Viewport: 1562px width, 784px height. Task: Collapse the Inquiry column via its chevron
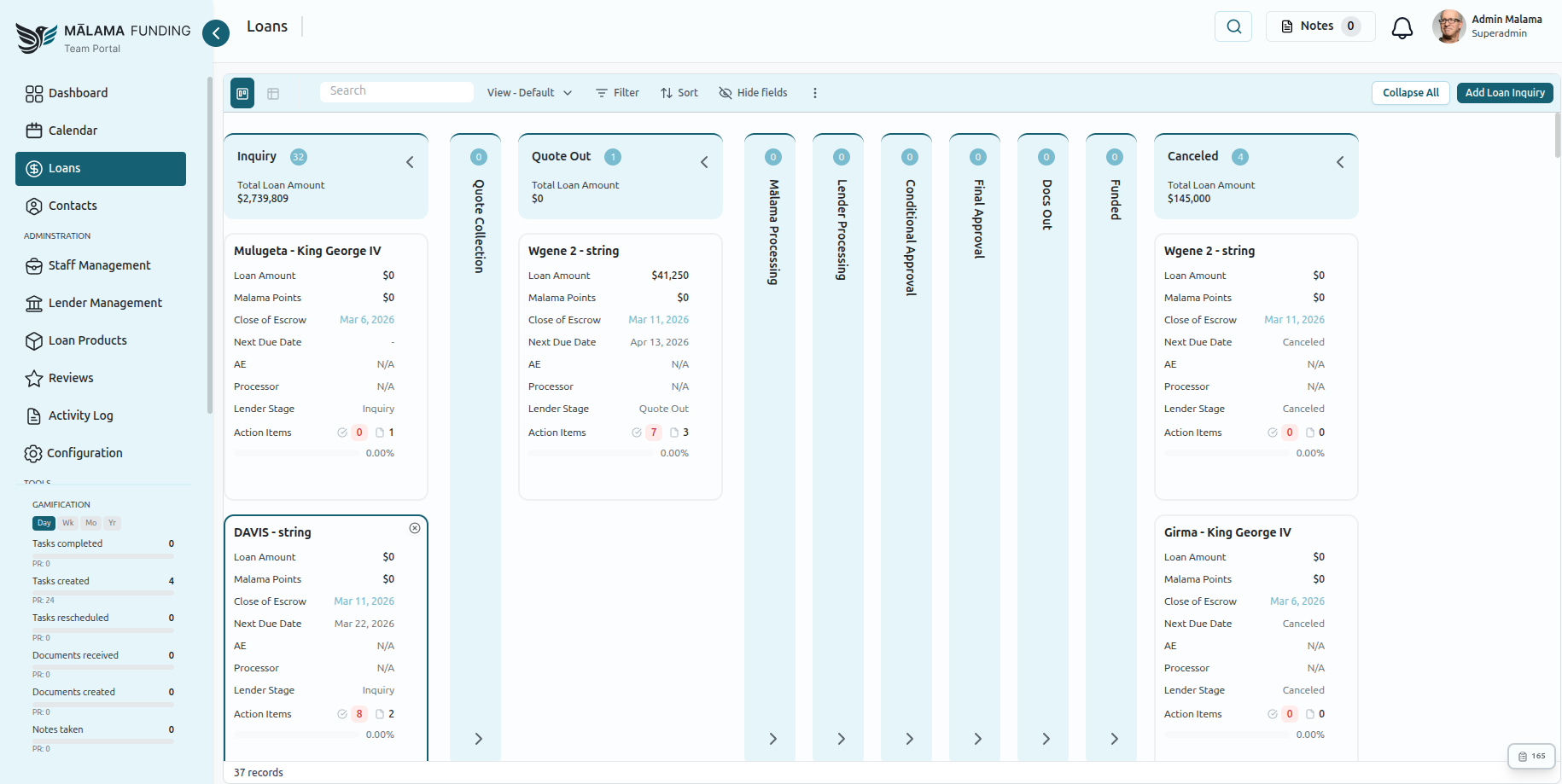click(x=410, y=160)
